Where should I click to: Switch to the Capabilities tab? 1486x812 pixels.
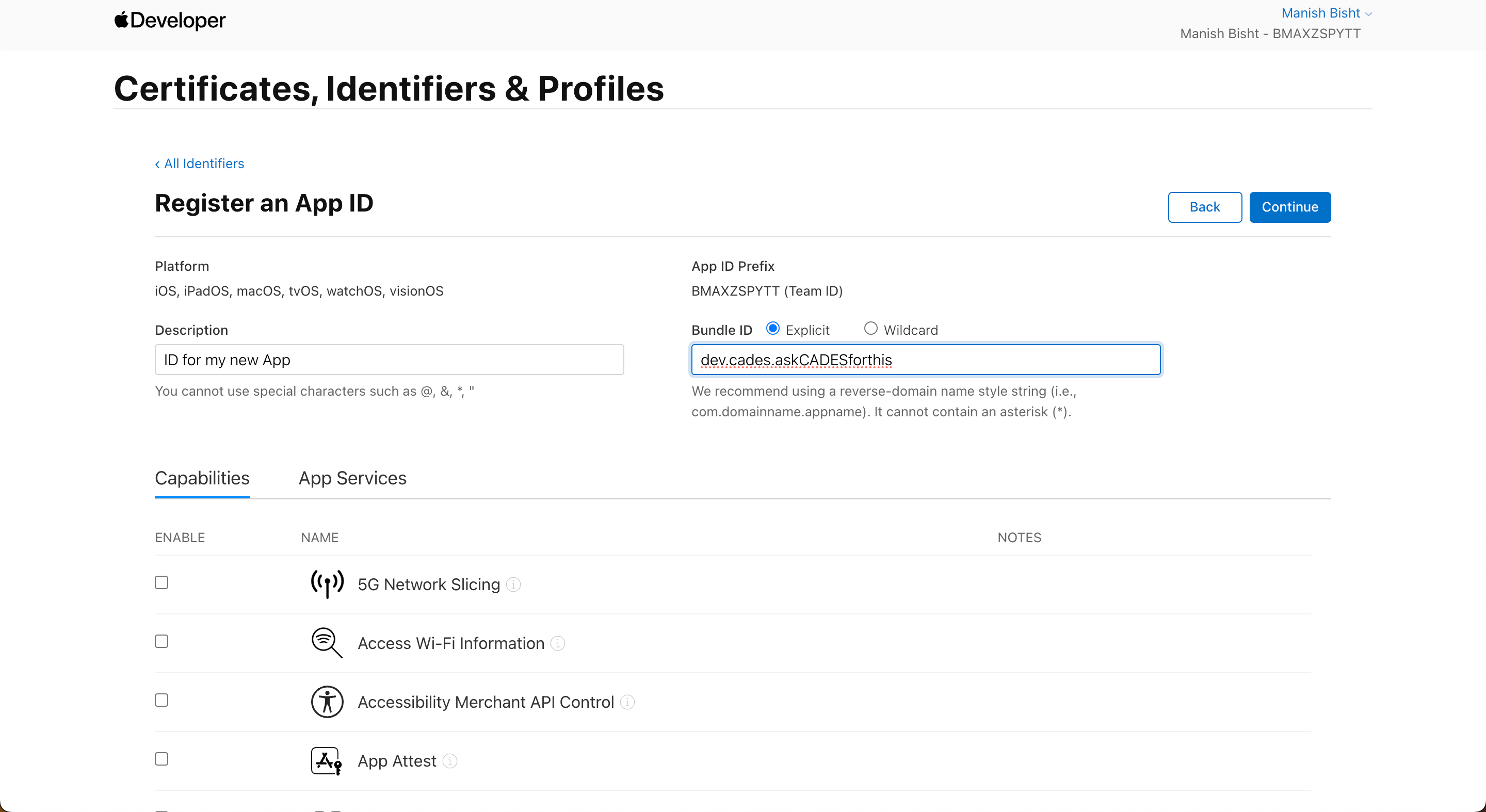pos(202,478)
